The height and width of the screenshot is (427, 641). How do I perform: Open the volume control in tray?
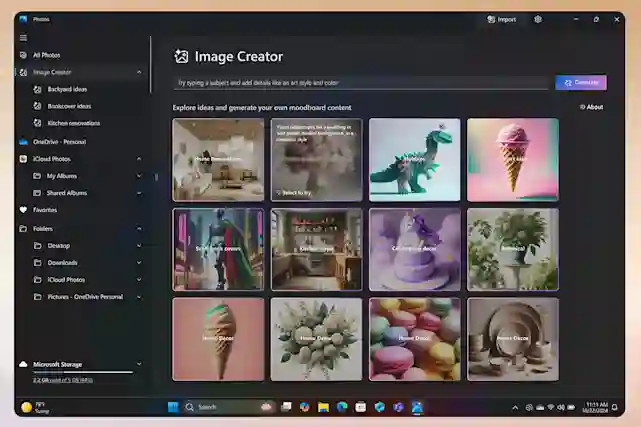pyautogui.click(x=561, y=407)
